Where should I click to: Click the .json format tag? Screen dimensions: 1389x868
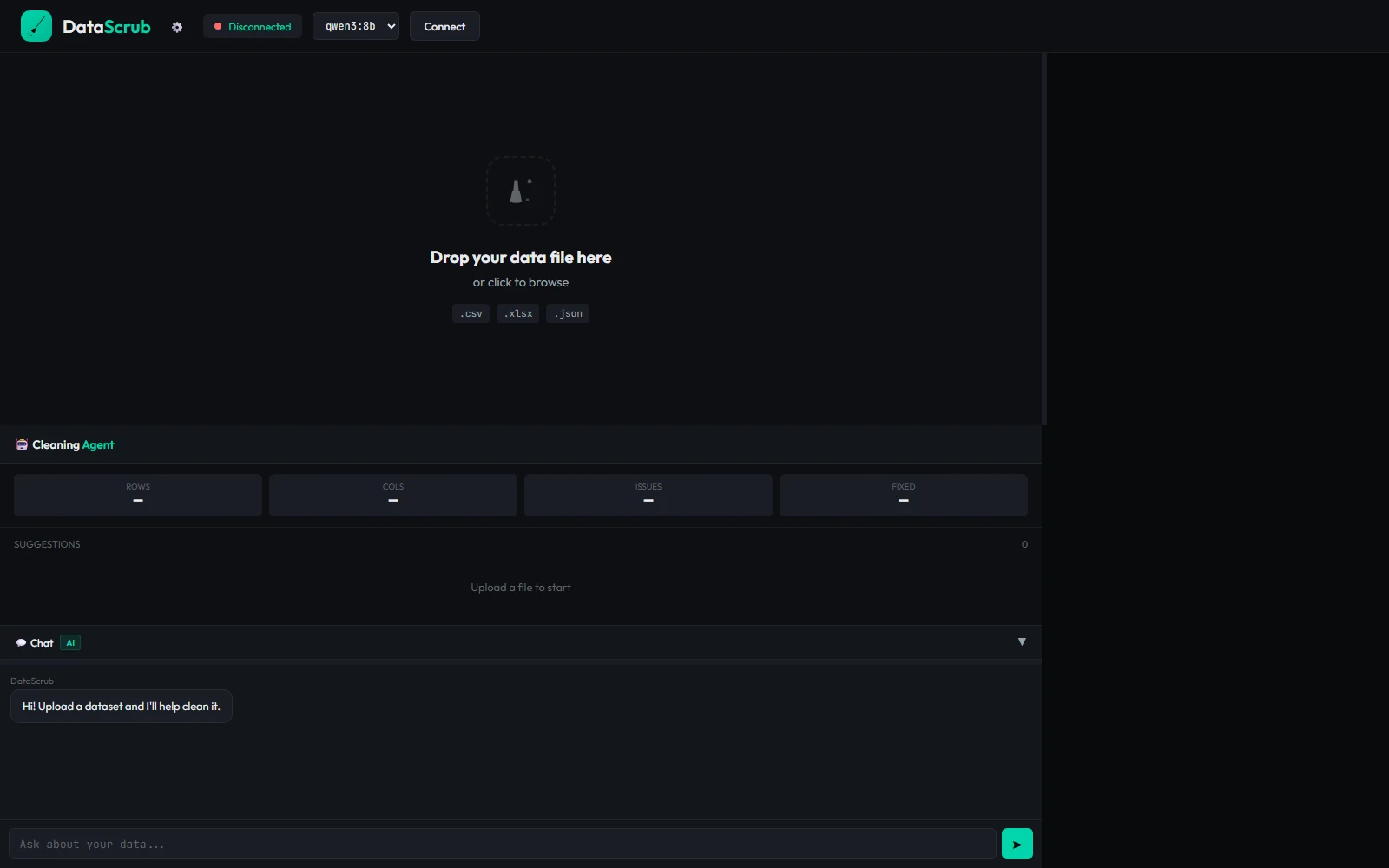coord(568,313)
